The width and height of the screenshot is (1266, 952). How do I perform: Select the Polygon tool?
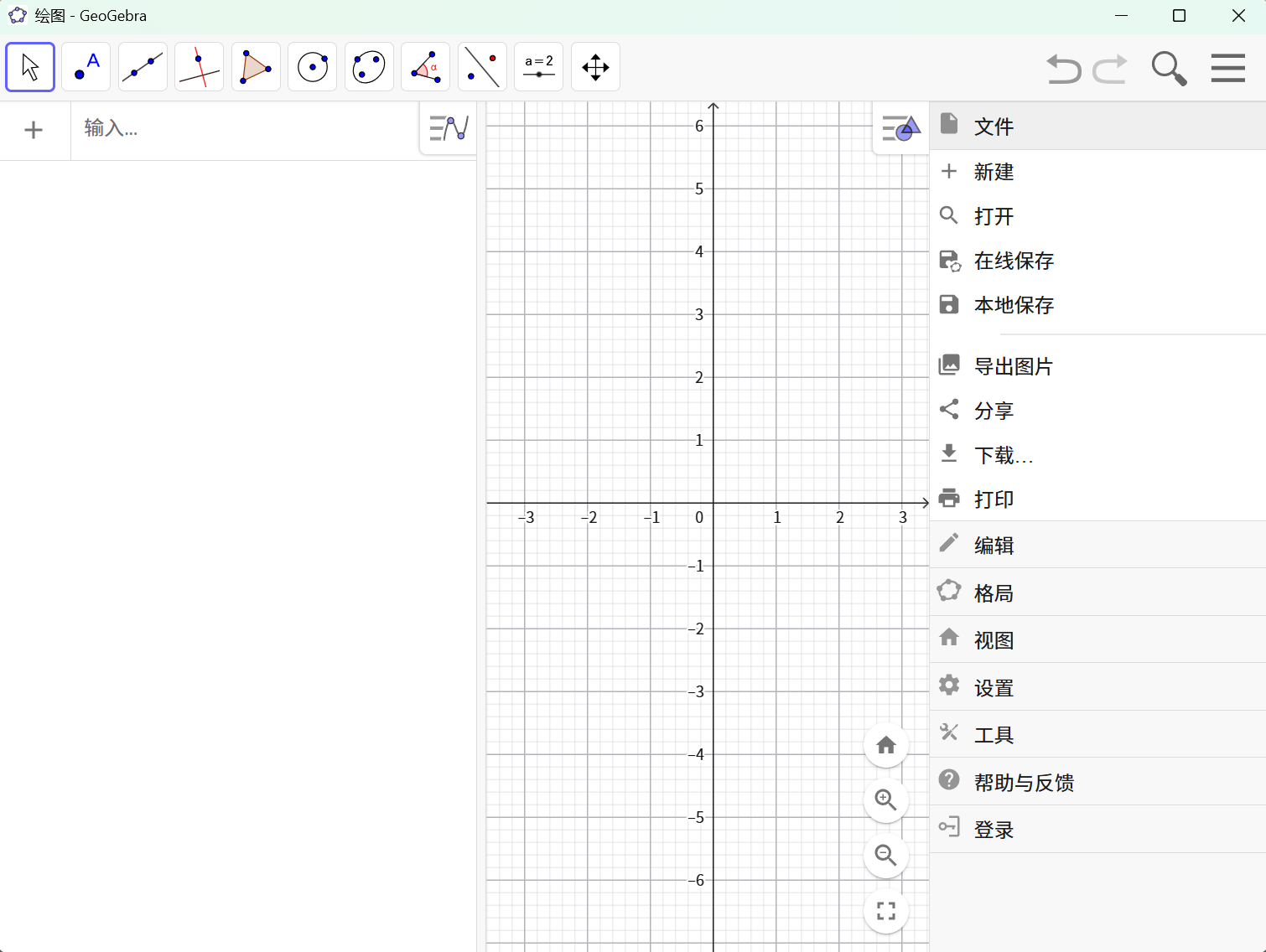[256, 66]
